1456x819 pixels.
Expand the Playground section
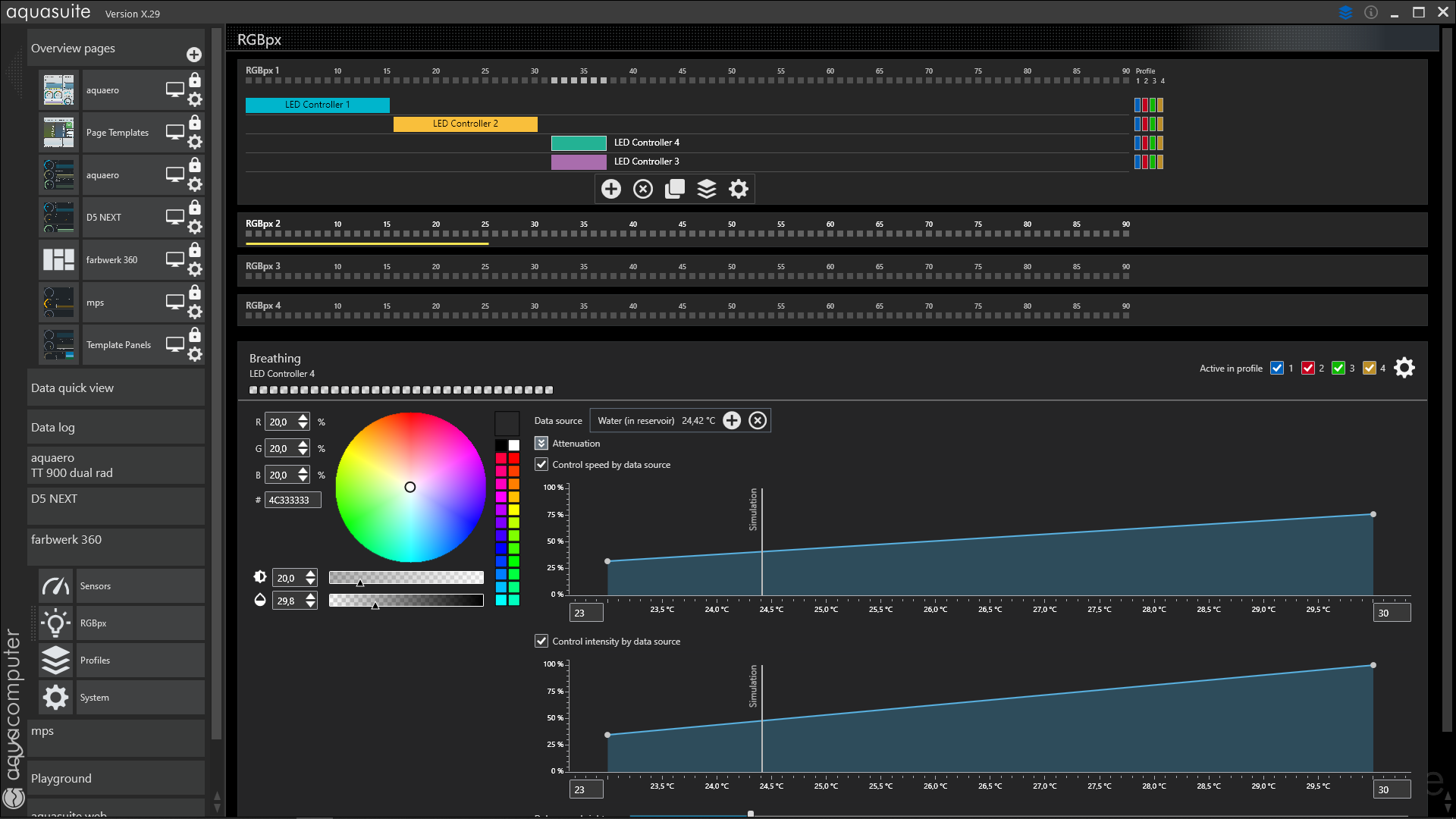[116, 779]
